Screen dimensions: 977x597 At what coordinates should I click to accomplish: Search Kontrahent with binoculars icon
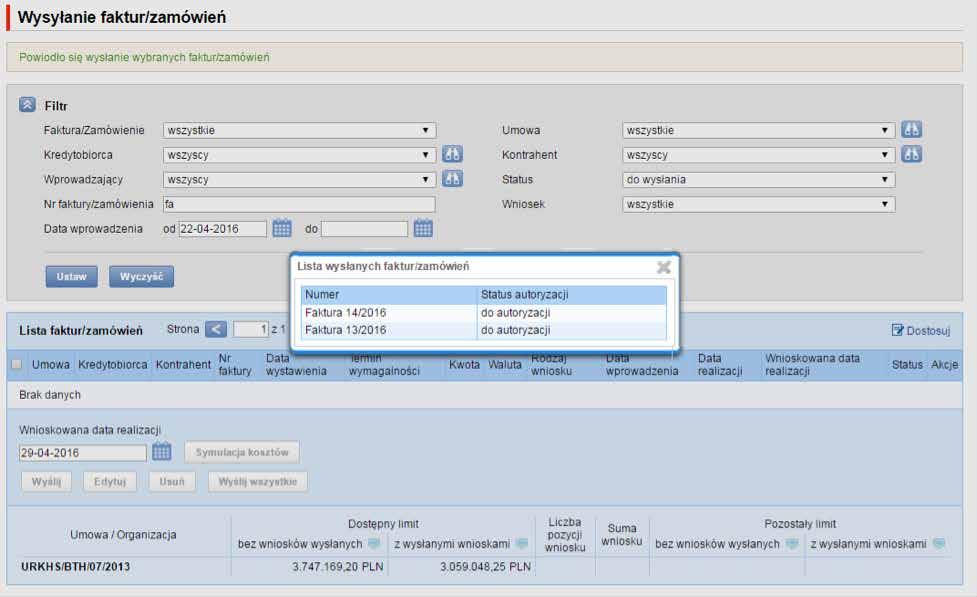(912, 154)
